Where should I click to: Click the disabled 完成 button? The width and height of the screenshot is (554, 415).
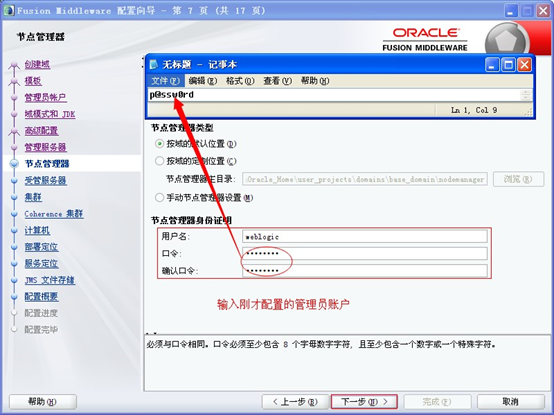click(437, 402)
